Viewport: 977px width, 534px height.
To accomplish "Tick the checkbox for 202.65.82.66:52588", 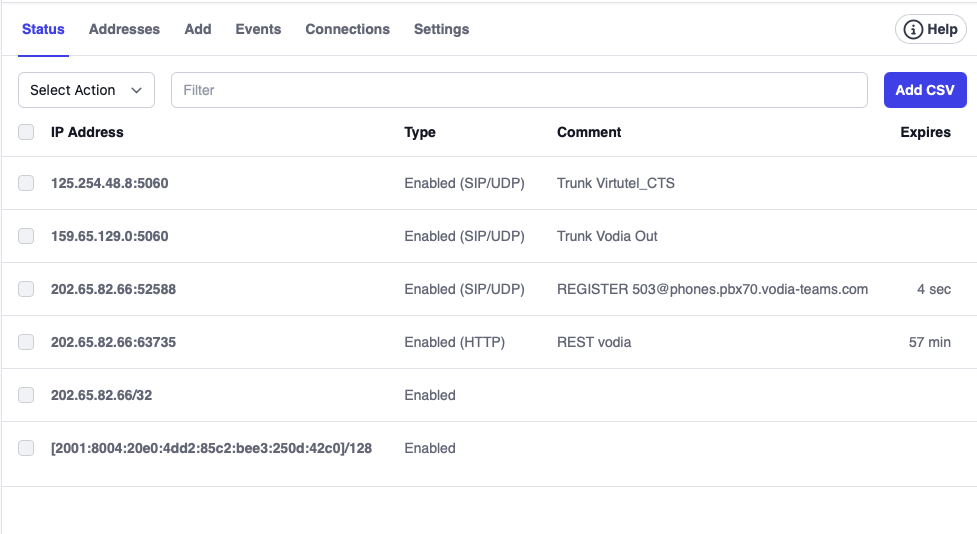I will [26, 289].
